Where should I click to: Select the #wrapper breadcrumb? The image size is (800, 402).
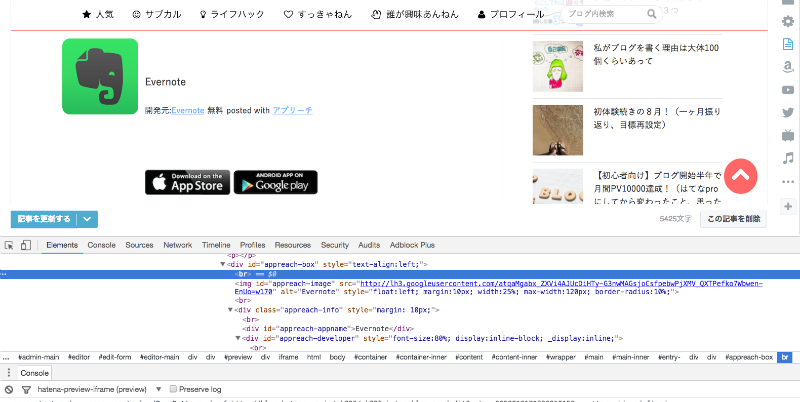[x=560, y=358]
